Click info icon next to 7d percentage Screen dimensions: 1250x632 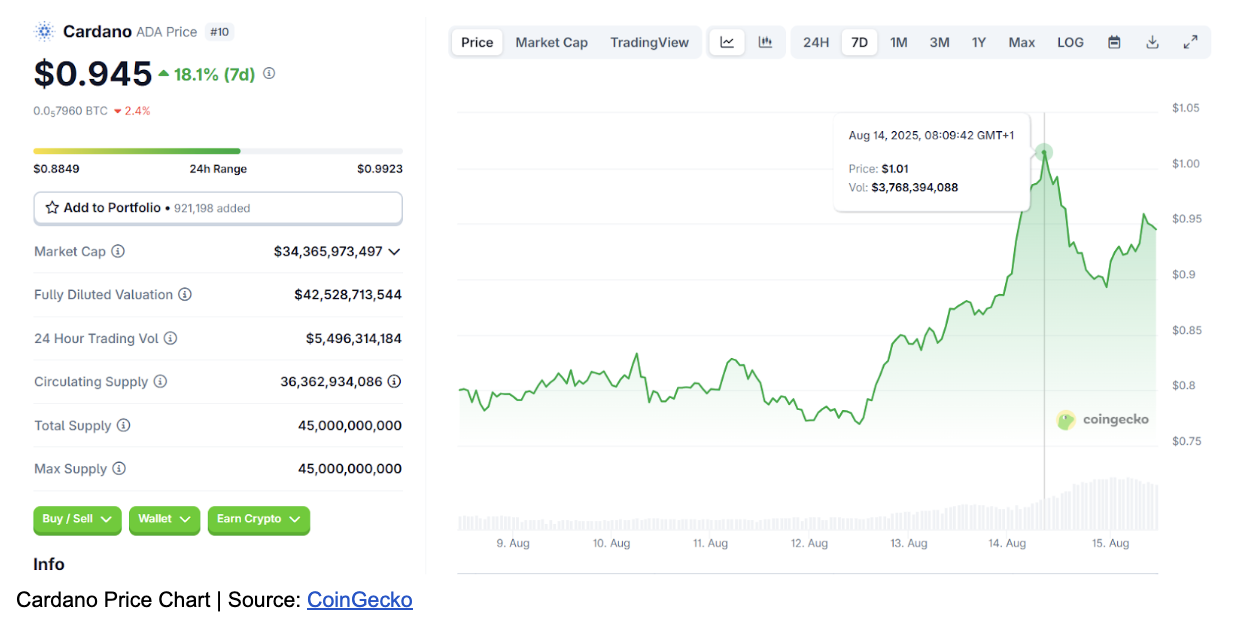[269, 74]
